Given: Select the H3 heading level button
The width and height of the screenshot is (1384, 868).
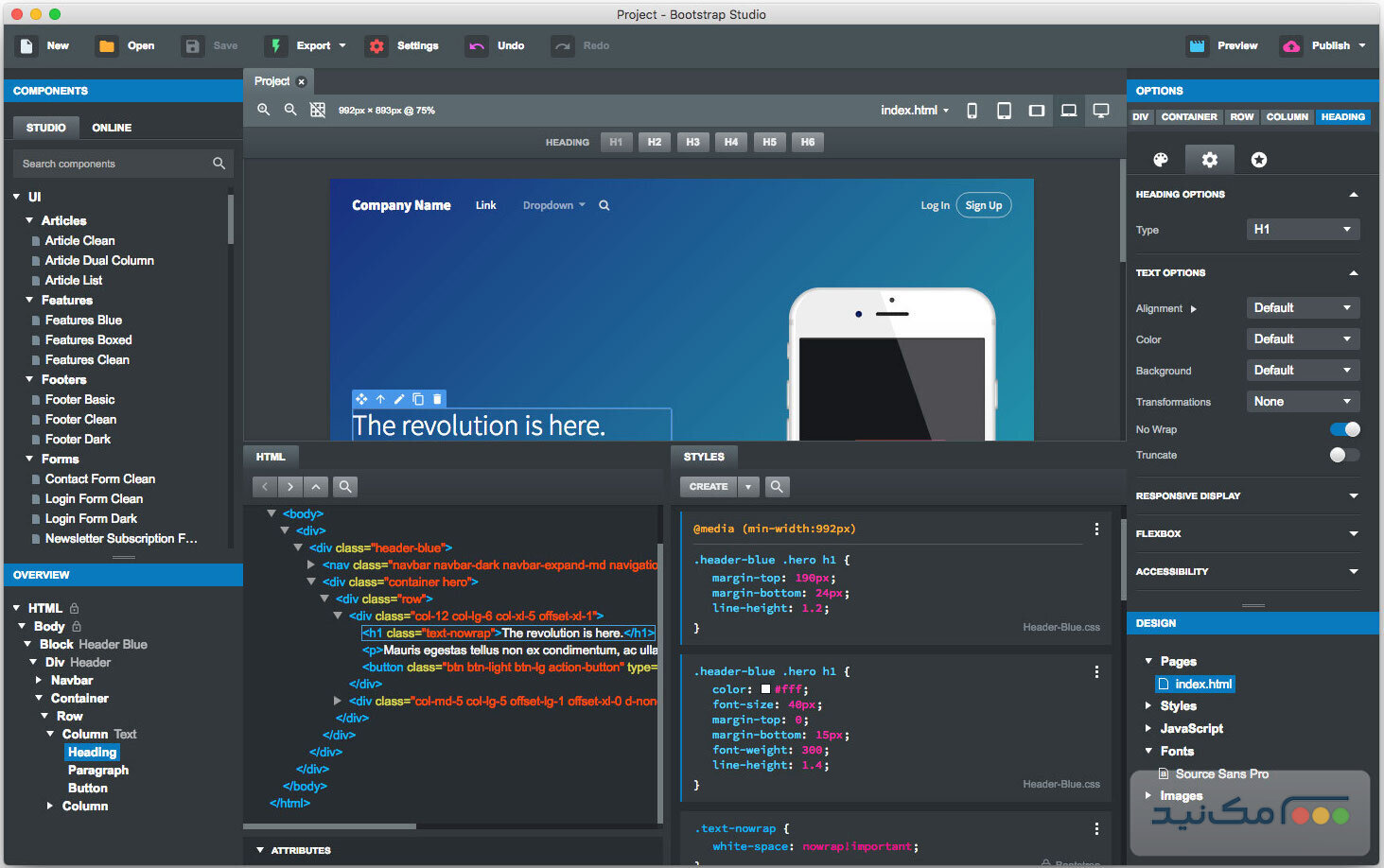Looking at the screenshot, I should (x=692, y=142).
